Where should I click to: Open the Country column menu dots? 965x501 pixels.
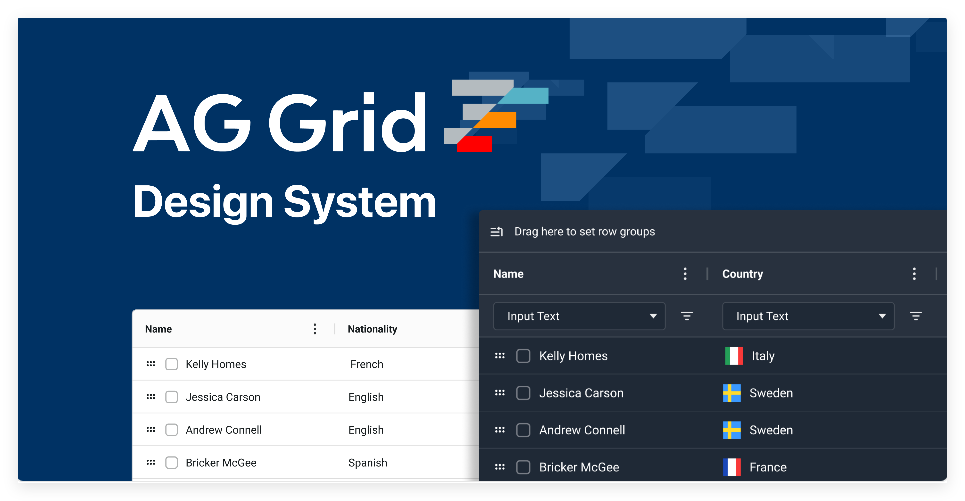point(914,274)
